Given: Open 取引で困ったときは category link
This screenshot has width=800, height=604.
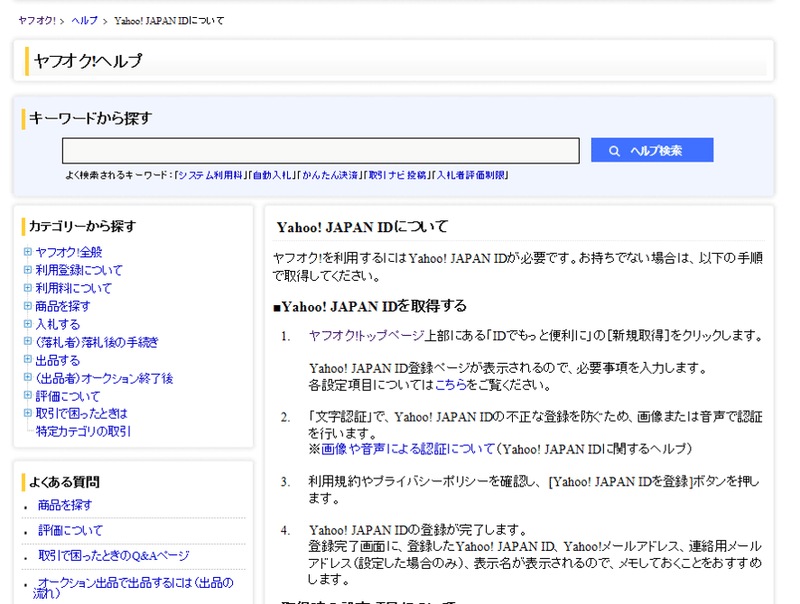Looking at the screenshot, I should pyautogui.click(x=81, y=413).
